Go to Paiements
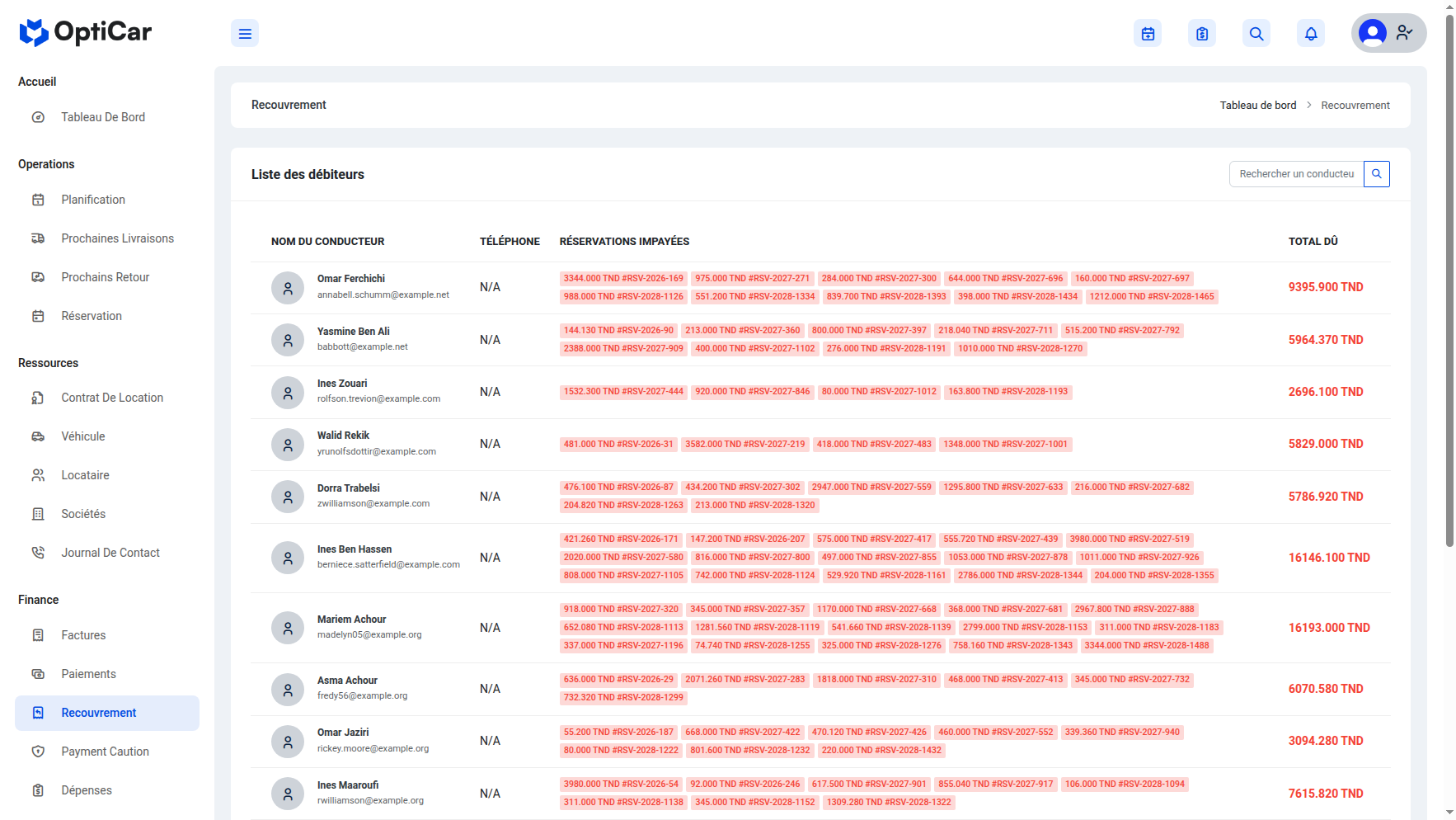Screen dimensions: 1456x820 pyautogui.click(x=107, y=674)
